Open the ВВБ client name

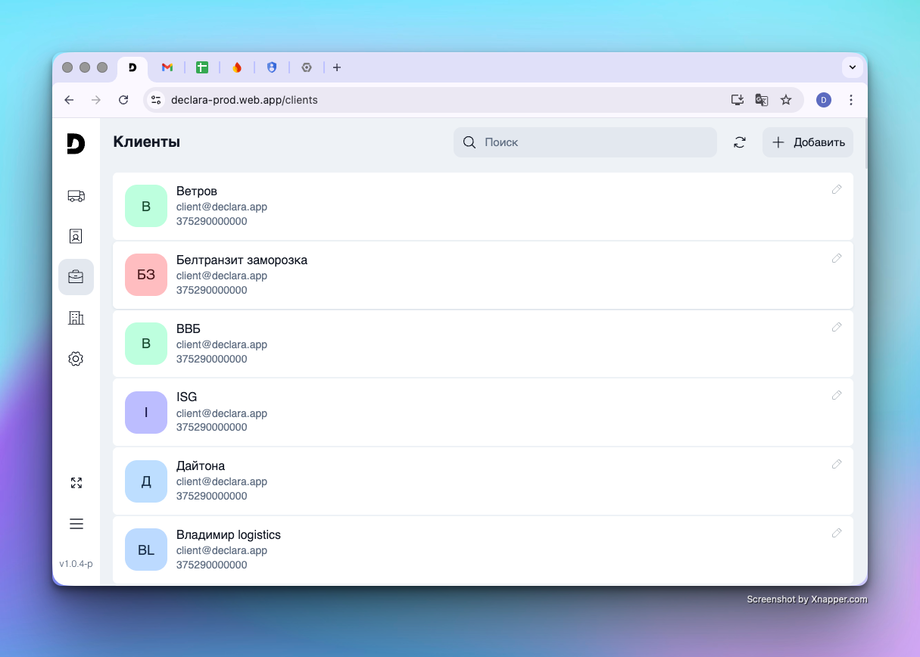click(188, 328)
